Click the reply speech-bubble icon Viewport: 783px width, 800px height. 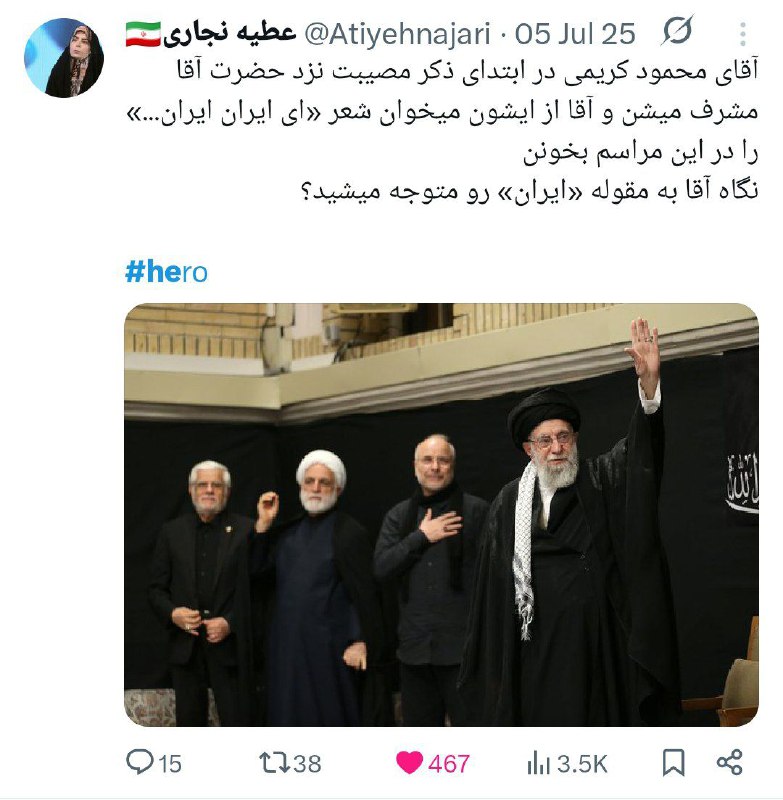139,763
